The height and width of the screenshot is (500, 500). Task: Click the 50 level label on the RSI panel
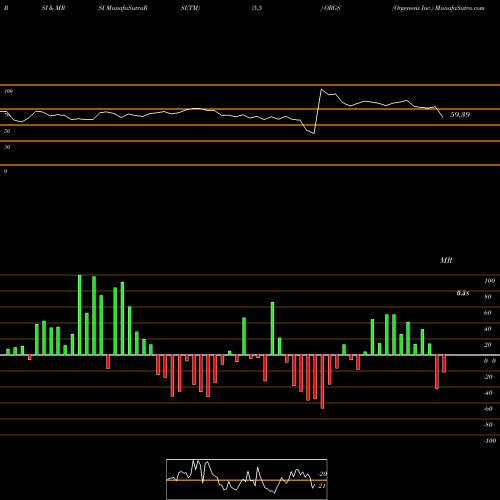coord(7,131)
